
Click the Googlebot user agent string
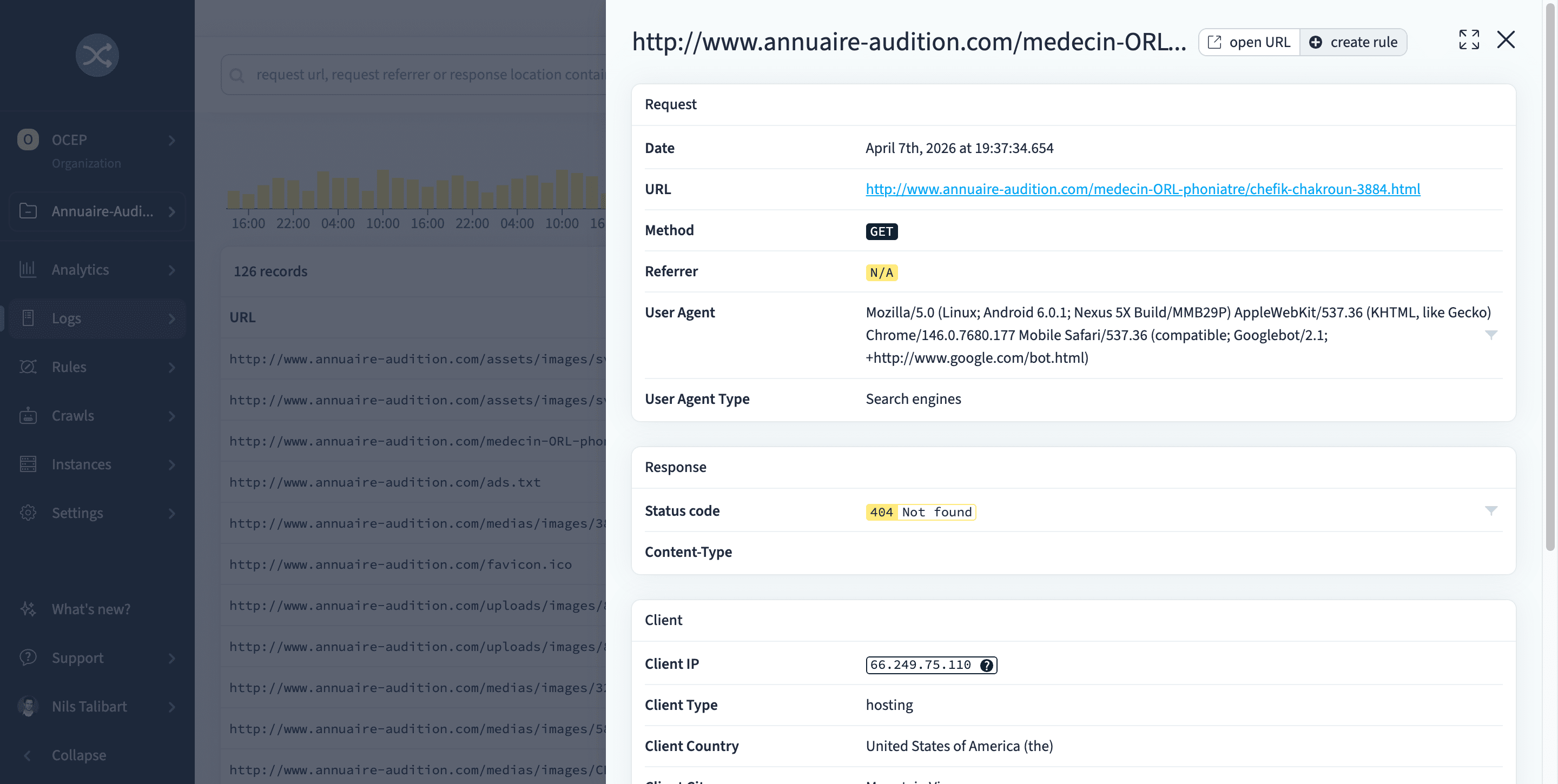(x=1178, y=335)
